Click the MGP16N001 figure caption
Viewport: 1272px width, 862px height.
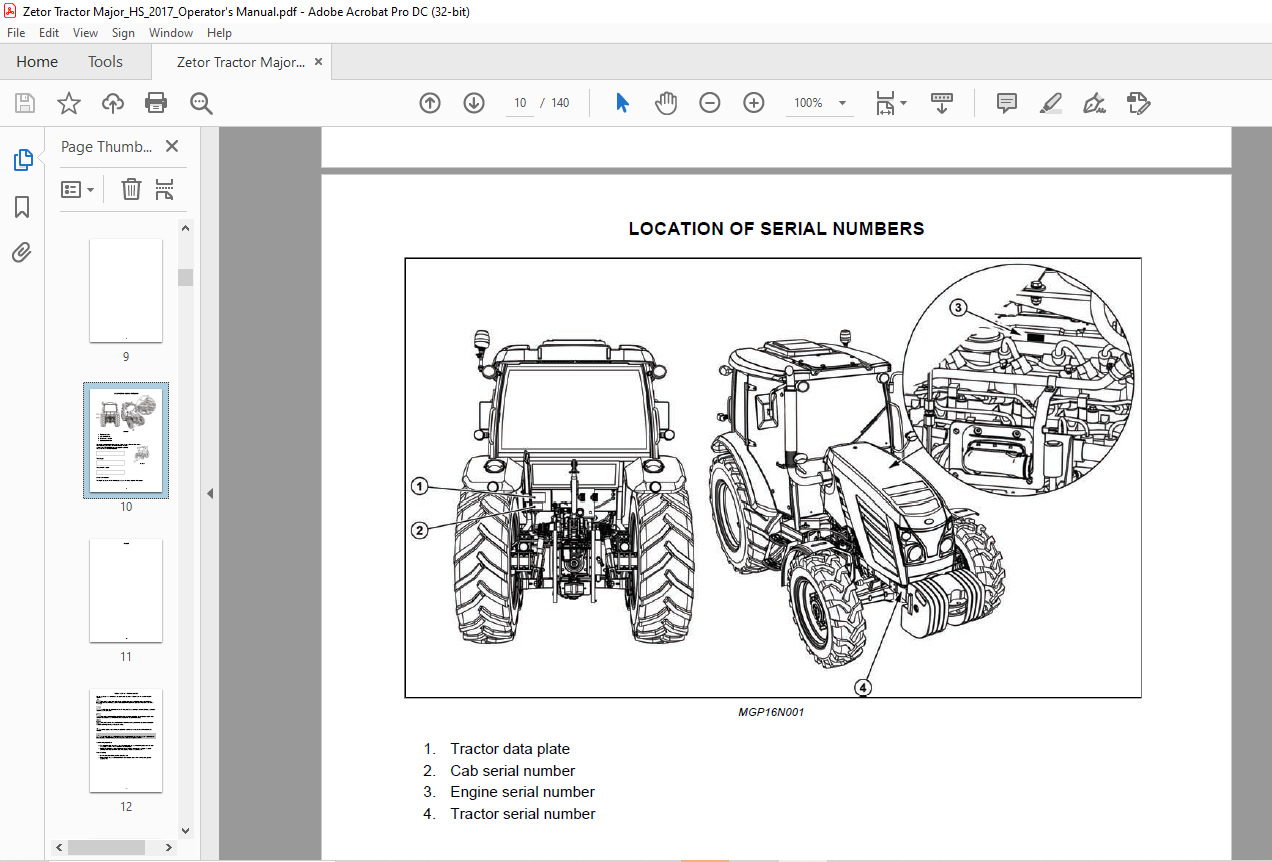(771, 713)
